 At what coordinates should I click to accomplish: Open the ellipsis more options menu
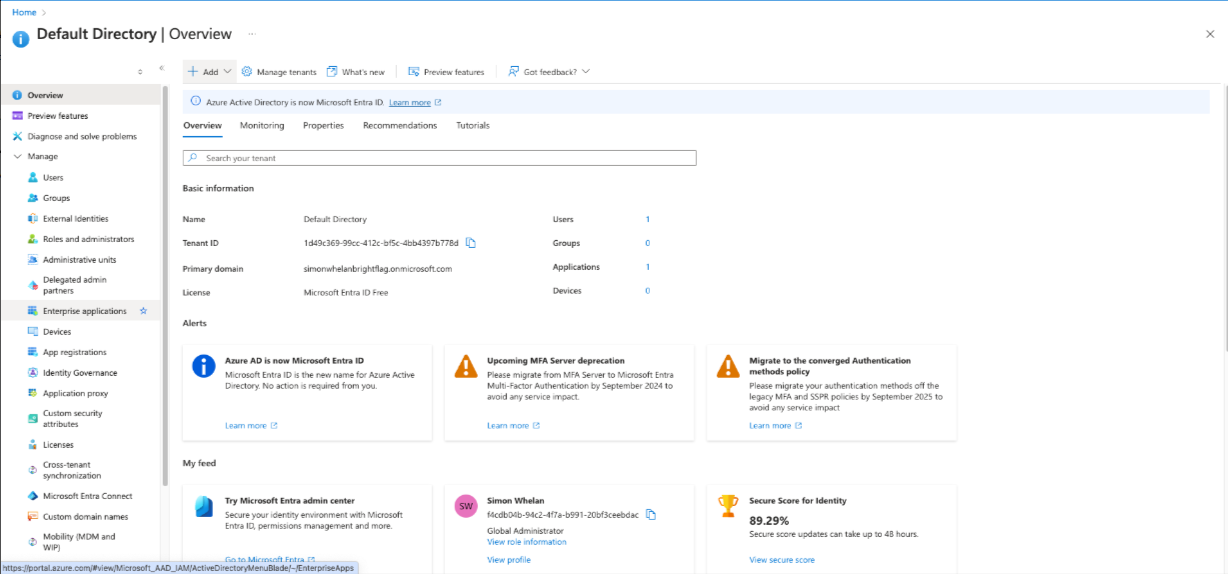[251, 34]
